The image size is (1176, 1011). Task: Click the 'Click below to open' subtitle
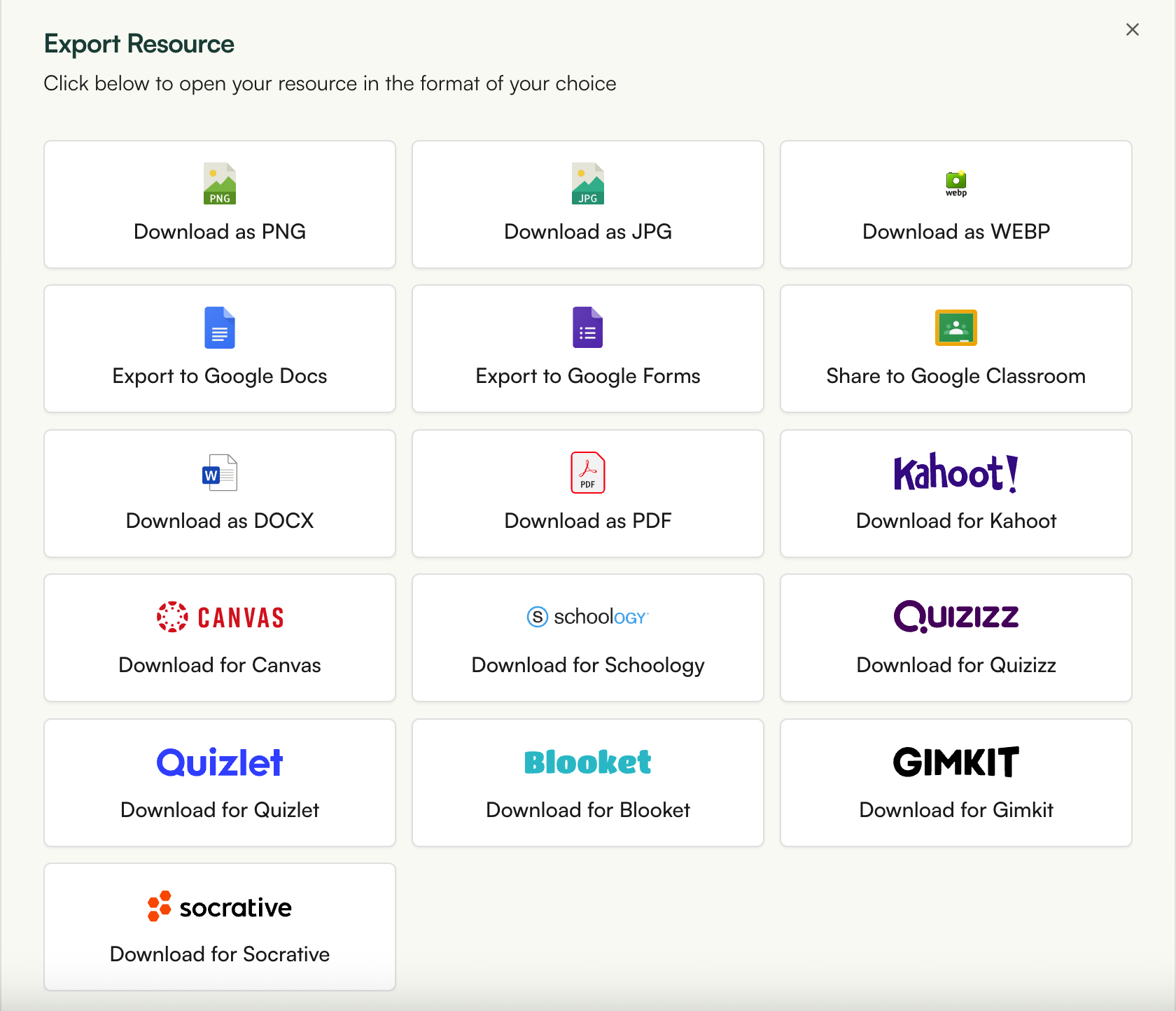pyautogui.click(x=330, y=84)
